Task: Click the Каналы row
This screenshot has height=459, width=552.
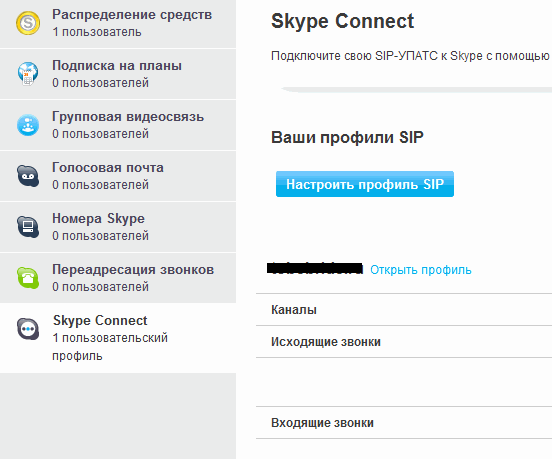Action: pos(404,309)
